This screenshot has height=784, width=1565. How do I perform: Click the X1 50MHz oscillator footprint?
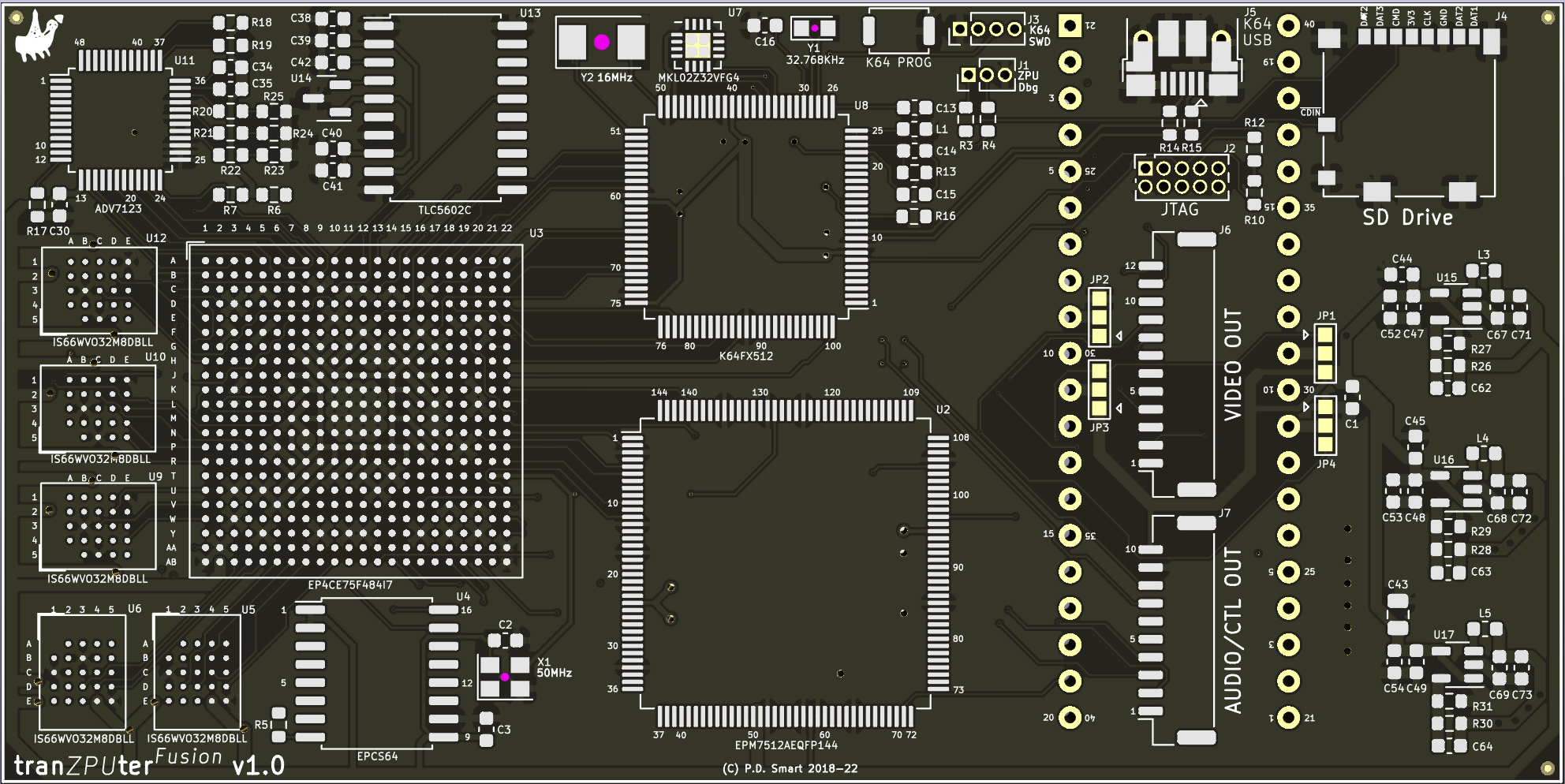(505, 677)
